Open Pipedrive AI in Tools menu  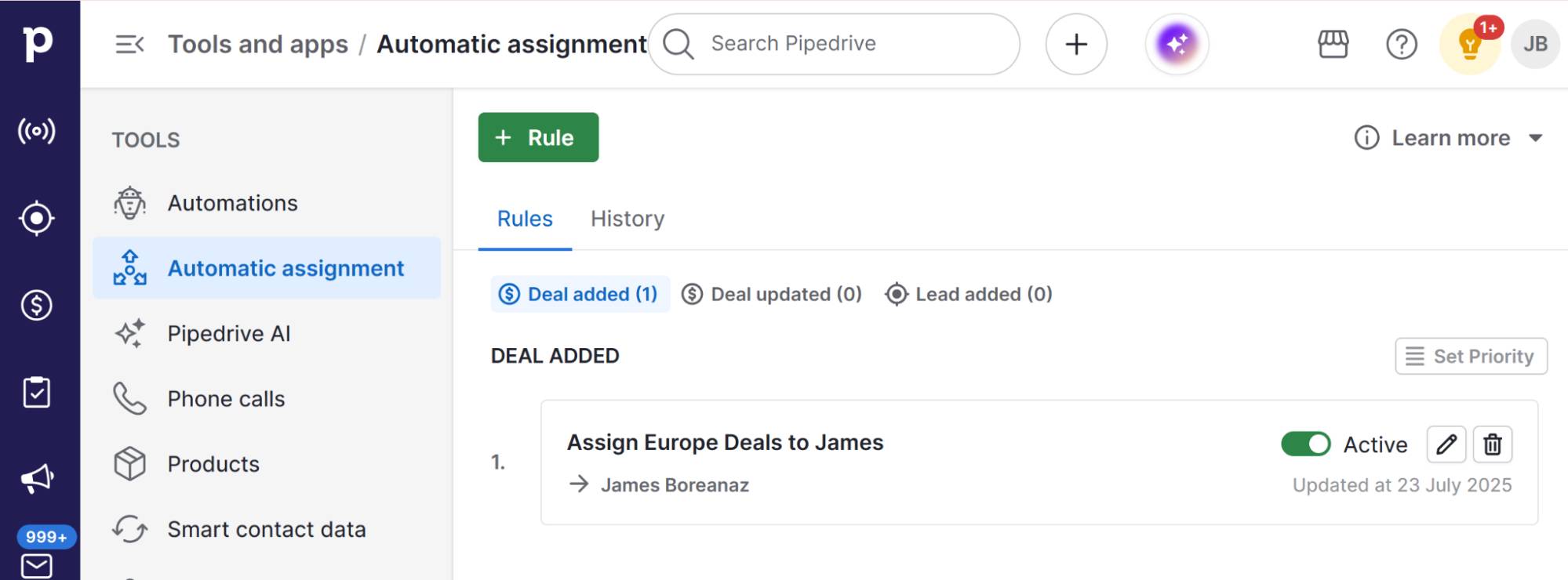[267, 334]
